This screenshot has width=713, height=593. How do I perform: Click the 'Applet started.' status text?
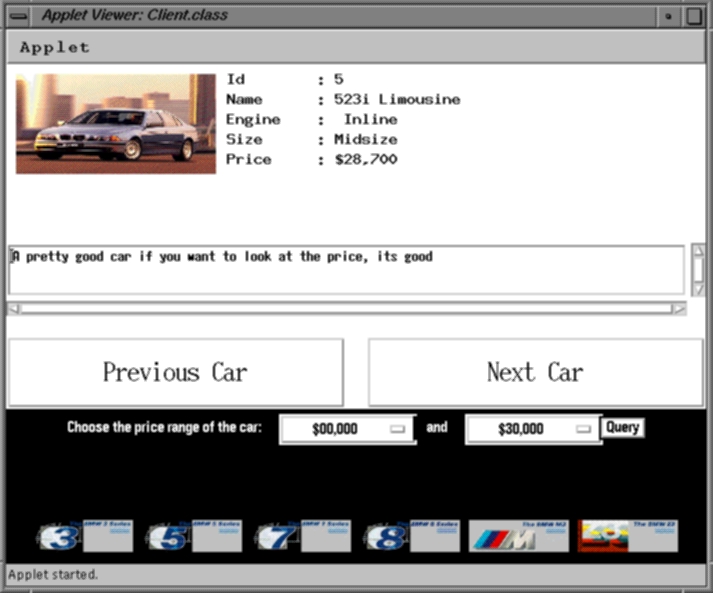point(53,574)
